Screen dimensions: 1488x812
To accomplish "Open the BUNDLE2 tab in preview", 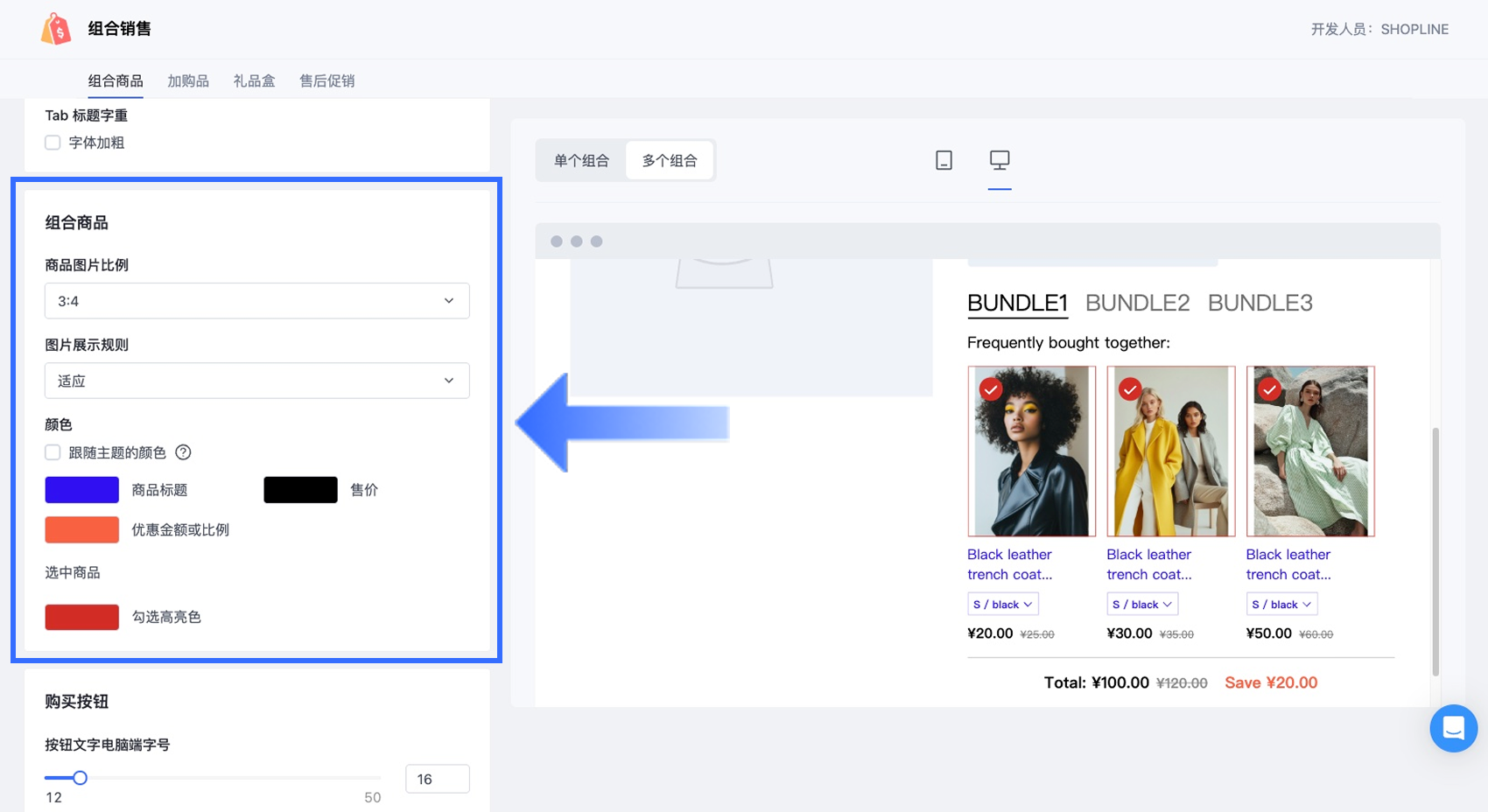I will pos(1137,303).
